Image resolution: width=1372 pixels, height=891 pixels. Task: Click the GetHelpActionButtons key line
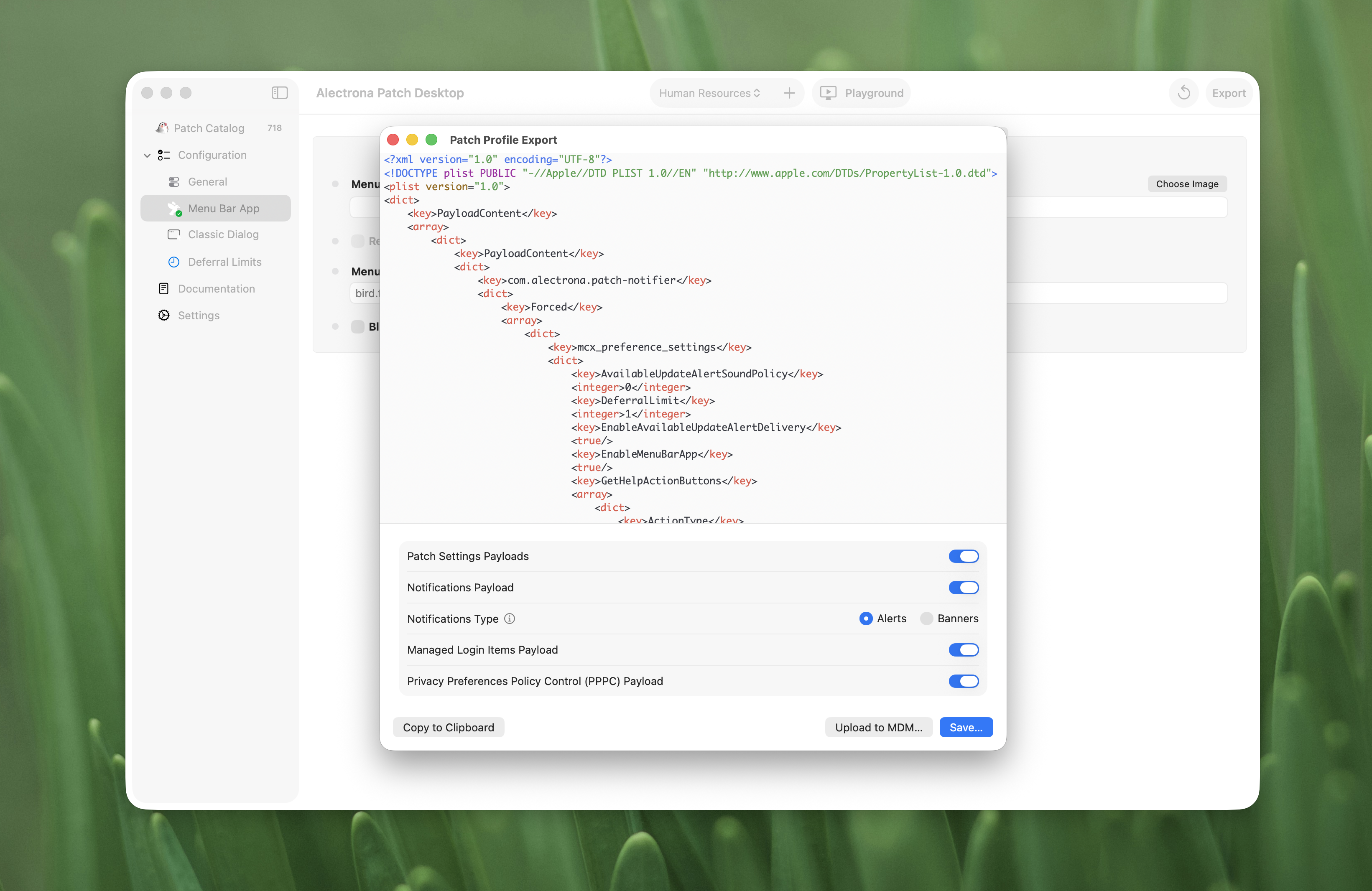pyautogui.click(x=664, y=481)
